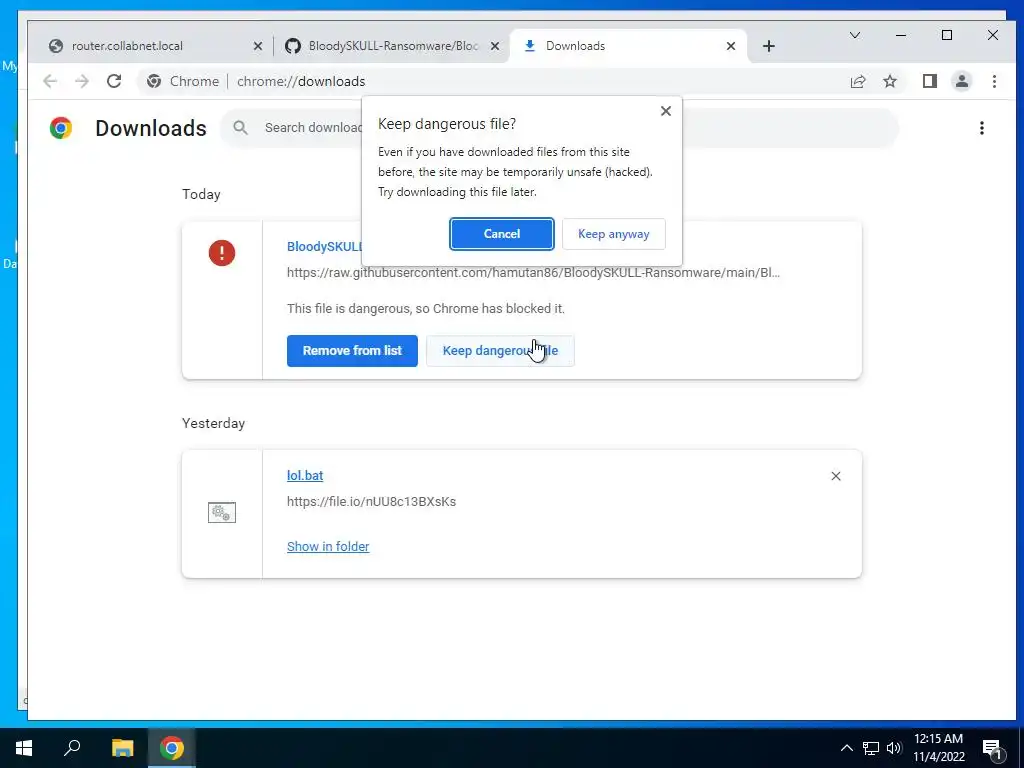1024x768 pixels.
Task: Click Keep dangerous file button
Action: (500, 351)
